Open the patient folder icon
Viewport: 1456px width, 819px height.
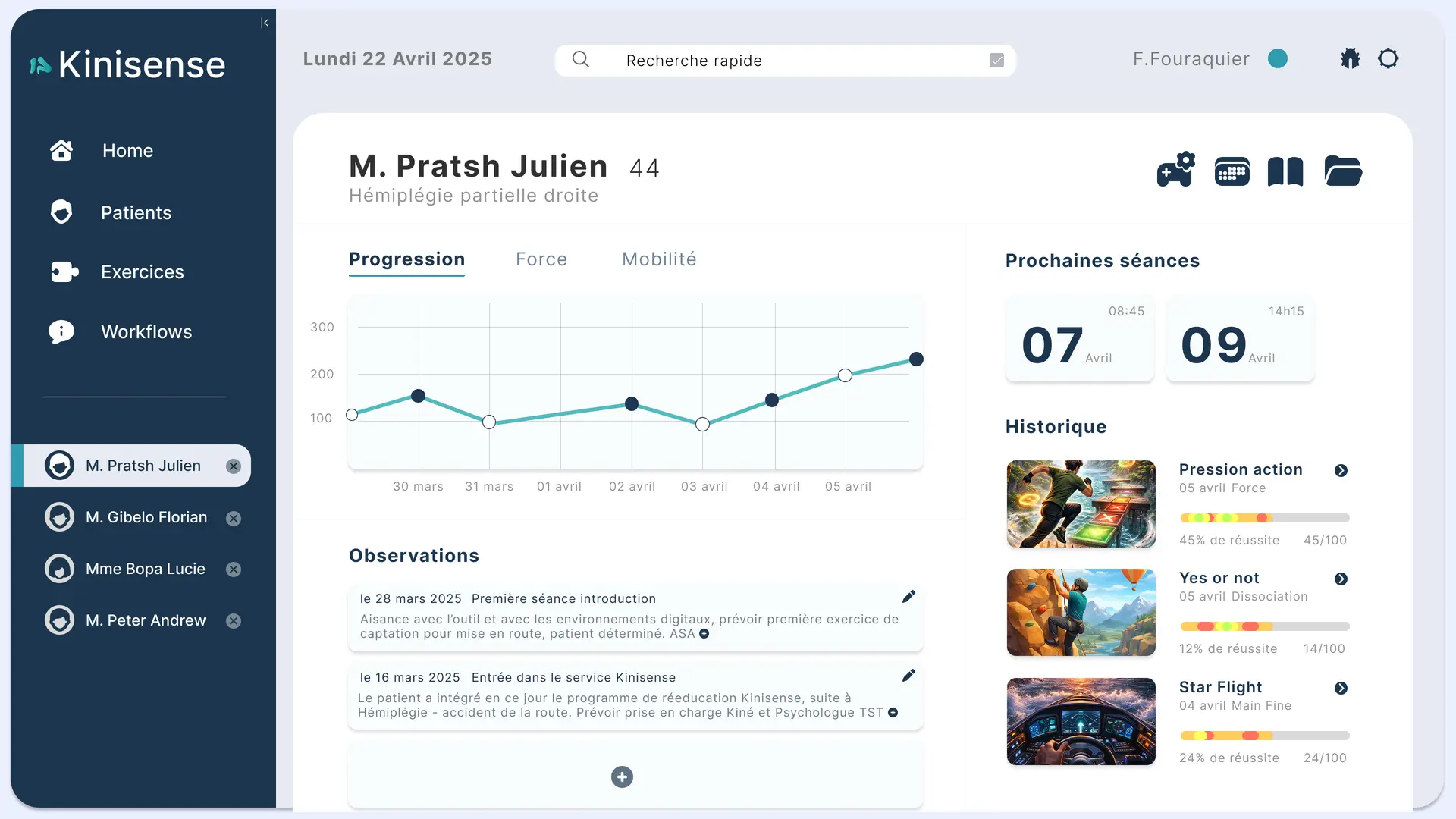pyautogui.click(x=1343, y=171)
